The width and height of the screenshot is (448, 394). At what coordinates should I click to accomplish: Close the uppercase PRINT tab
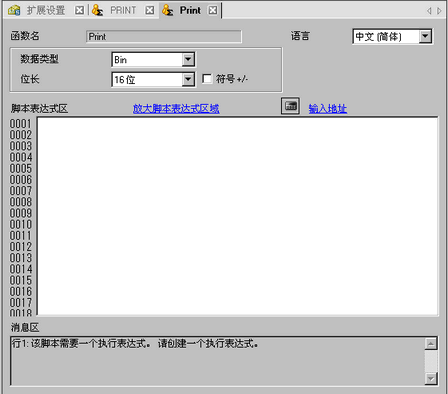pos(150,11)
